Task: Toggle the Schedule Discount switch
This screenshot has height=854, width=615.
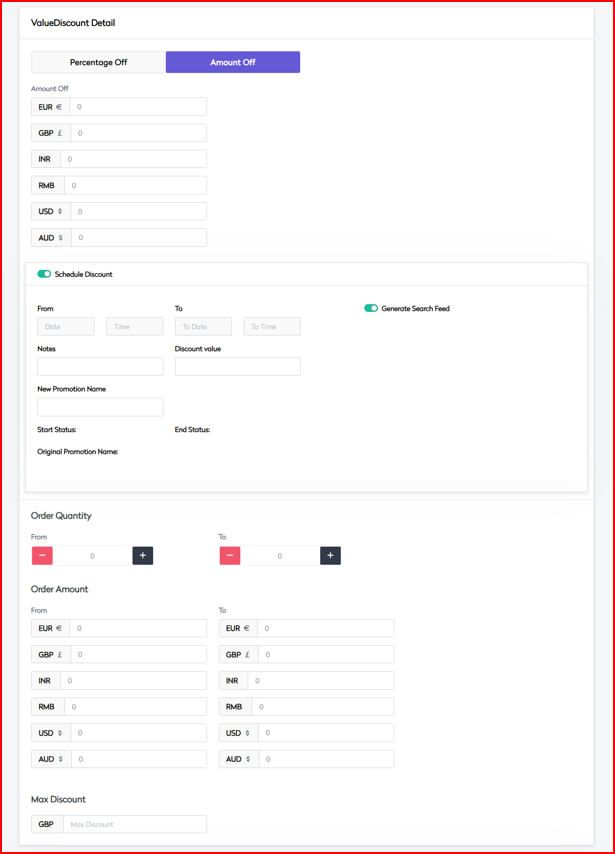Action: 44,274
